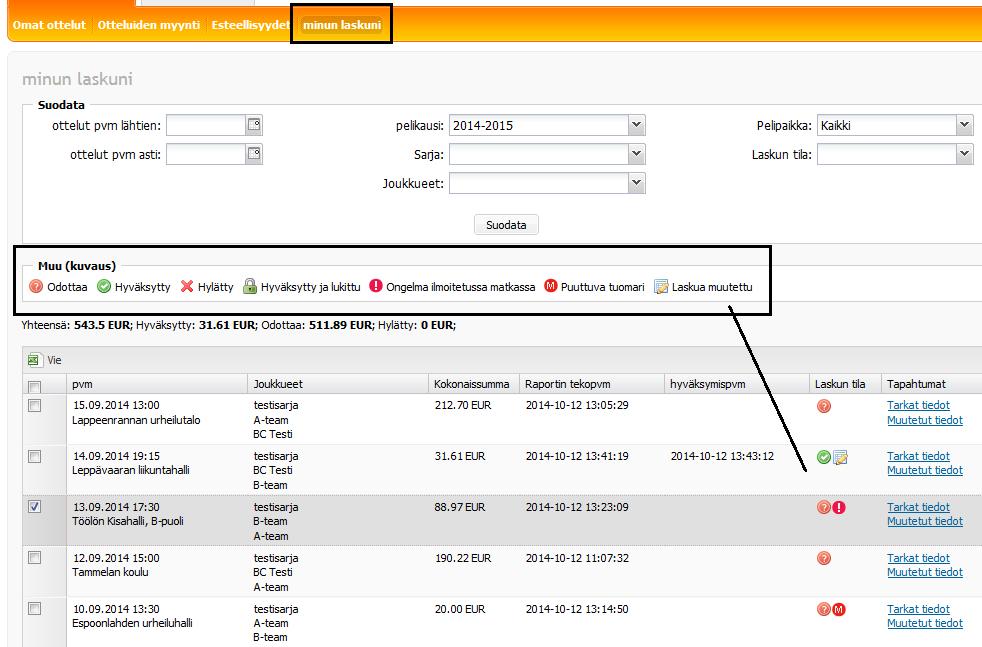The width and height of the screenshot is (982, 647).
Task: Sort by the pvm column header
Action: pyautogui.click(x=157, y=384)
